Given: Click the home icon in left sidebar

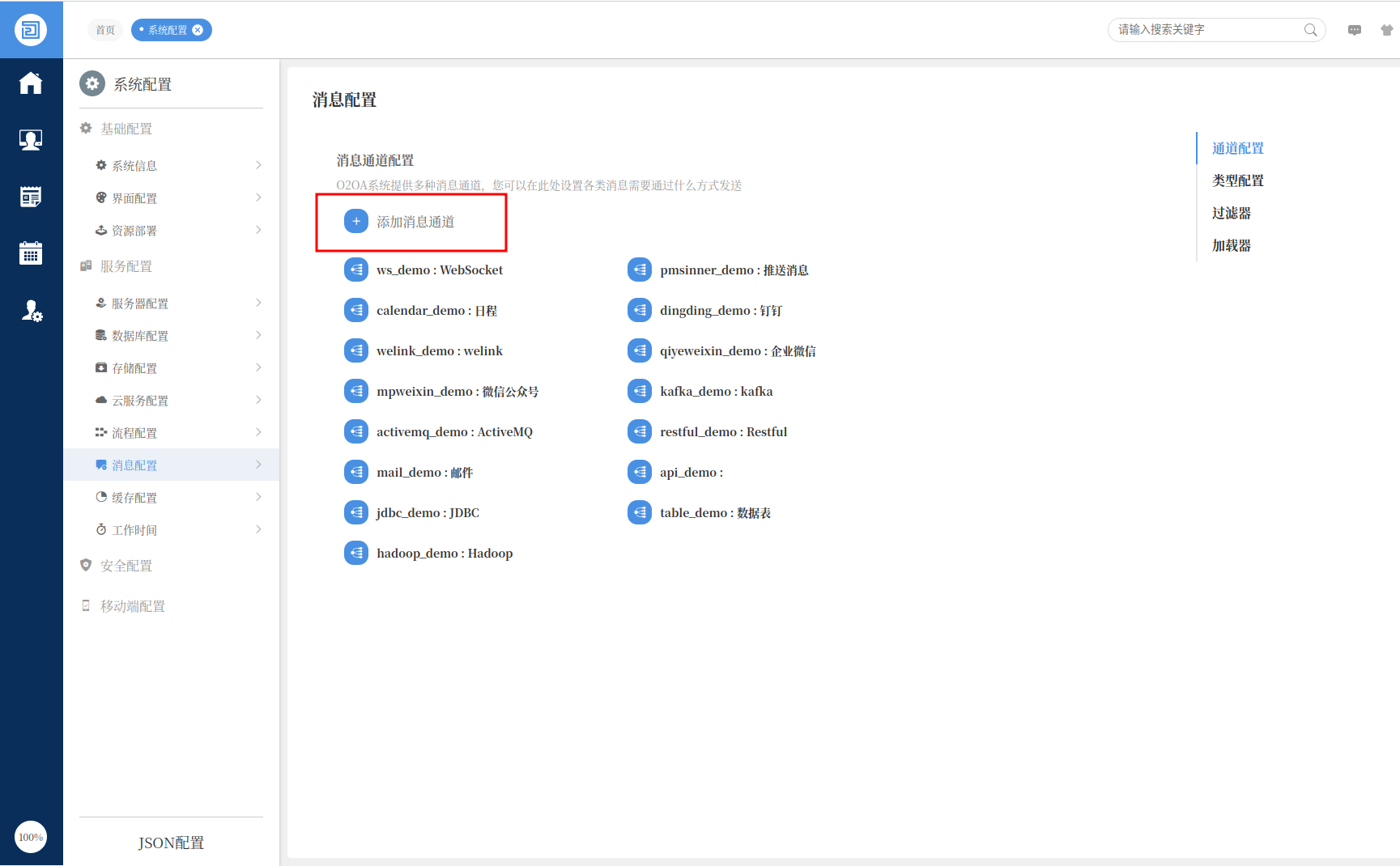Looking at the screenshot, I should [x=31, y=83].
